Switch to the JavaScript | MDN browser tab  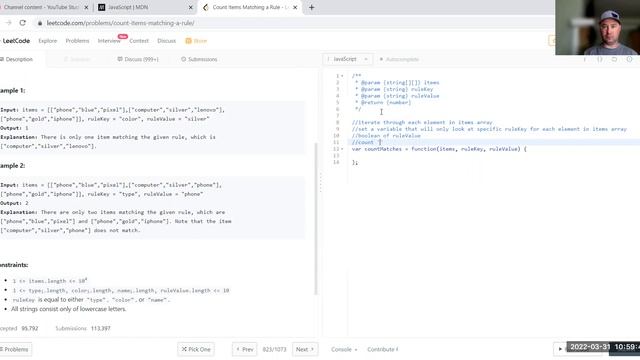145,7
